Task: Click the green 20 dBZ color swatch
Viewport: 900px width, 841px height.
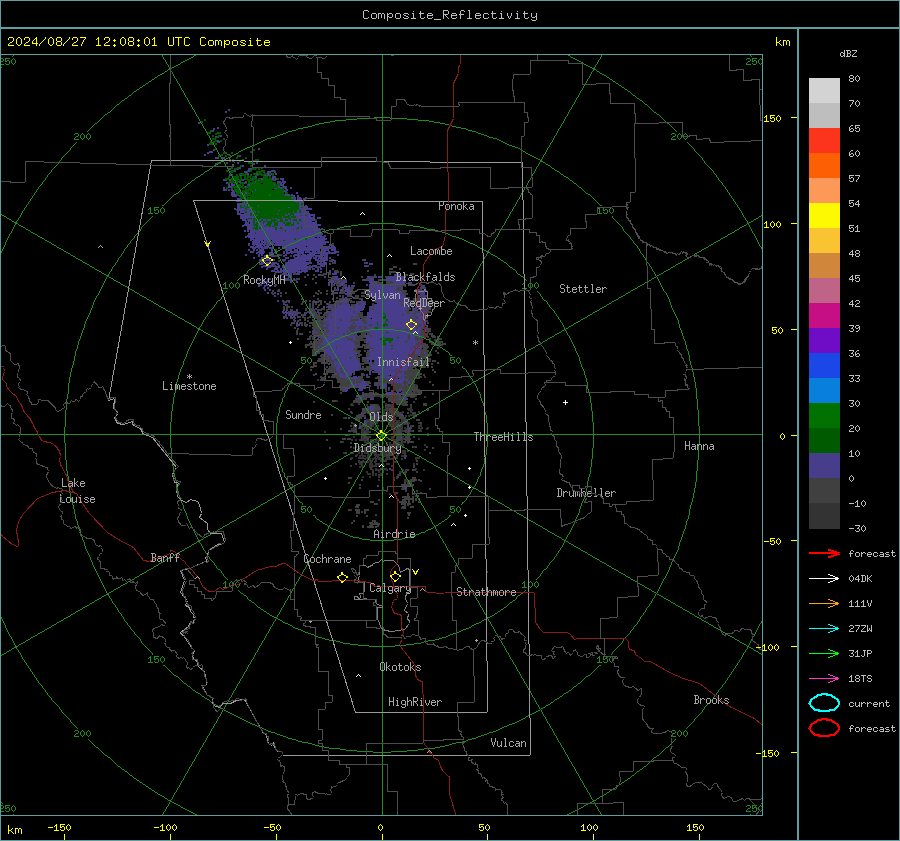Action: coord(824,416)
